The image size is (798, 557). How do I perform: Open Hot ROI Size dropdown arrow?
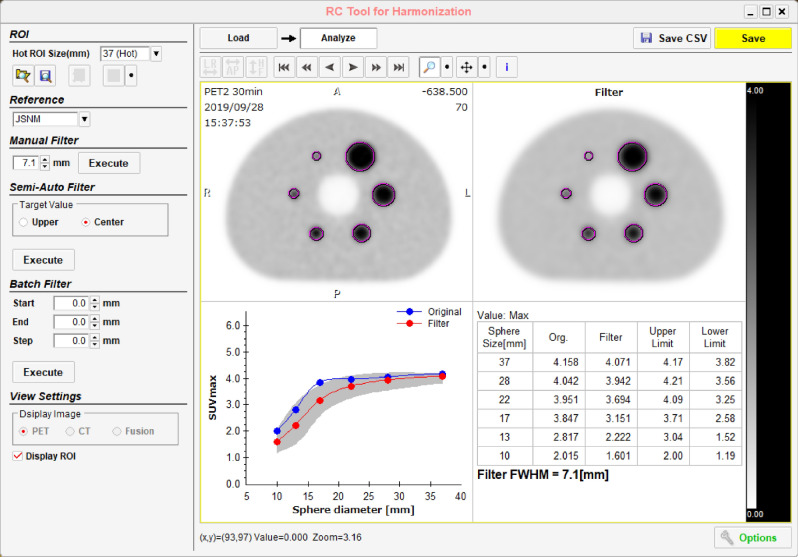tap(156, 53)
